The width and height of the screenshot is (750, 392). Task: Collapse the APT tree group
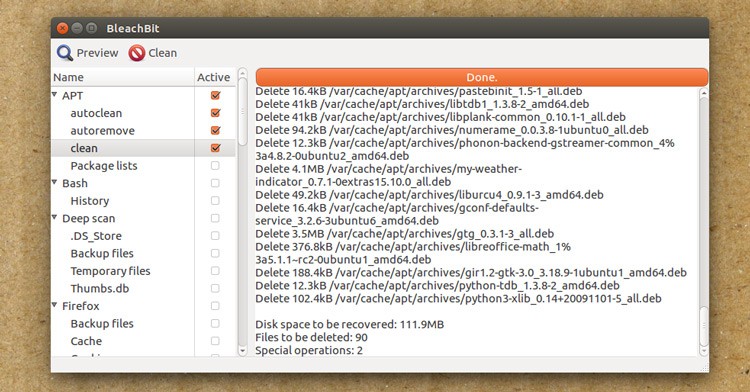coord(55,95)
